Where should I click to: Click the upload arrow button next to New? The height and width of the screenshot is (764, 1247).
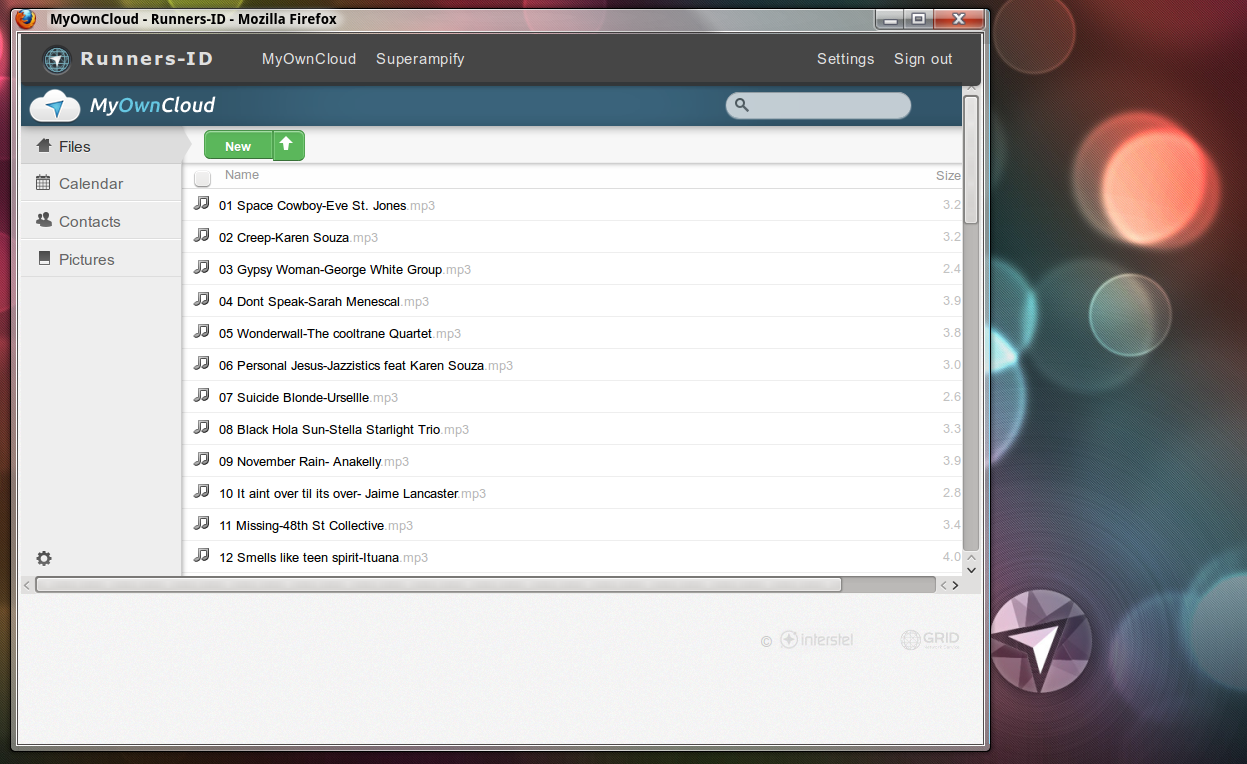[288, 145]
